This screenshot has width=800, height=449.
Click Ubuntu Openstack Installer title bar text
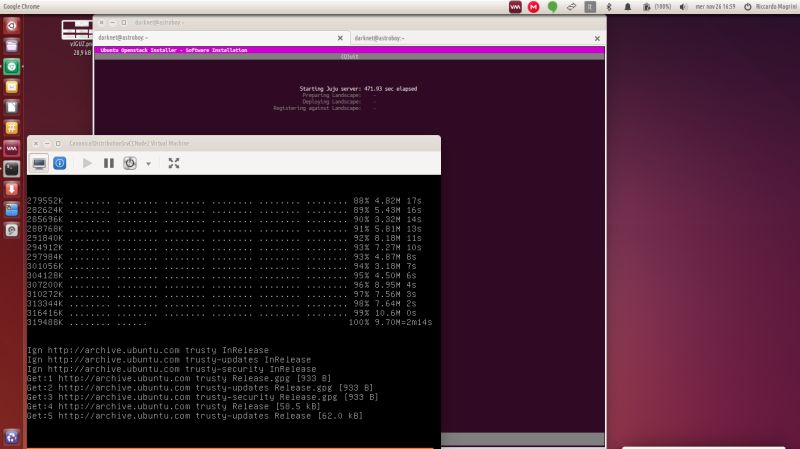tap(173, 50)
